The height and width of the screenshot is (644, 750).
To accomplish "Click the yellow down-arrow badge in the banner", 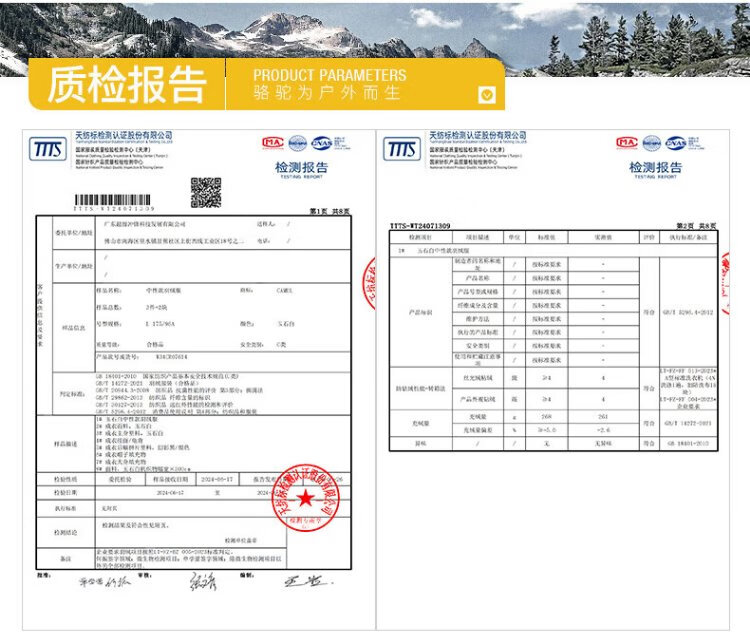I will click(487, 94).
